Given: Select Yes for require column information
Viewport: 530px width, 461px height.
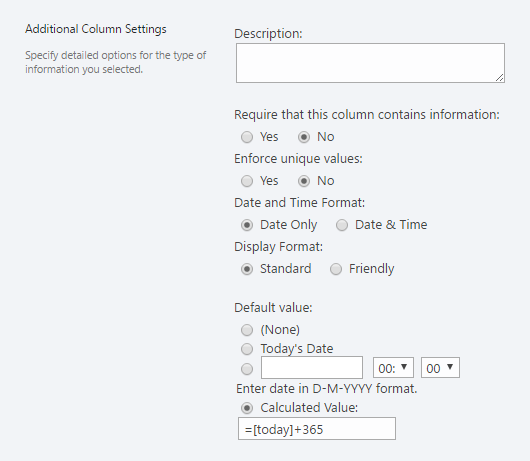Looking at the screenshot, I should (247, 137).
